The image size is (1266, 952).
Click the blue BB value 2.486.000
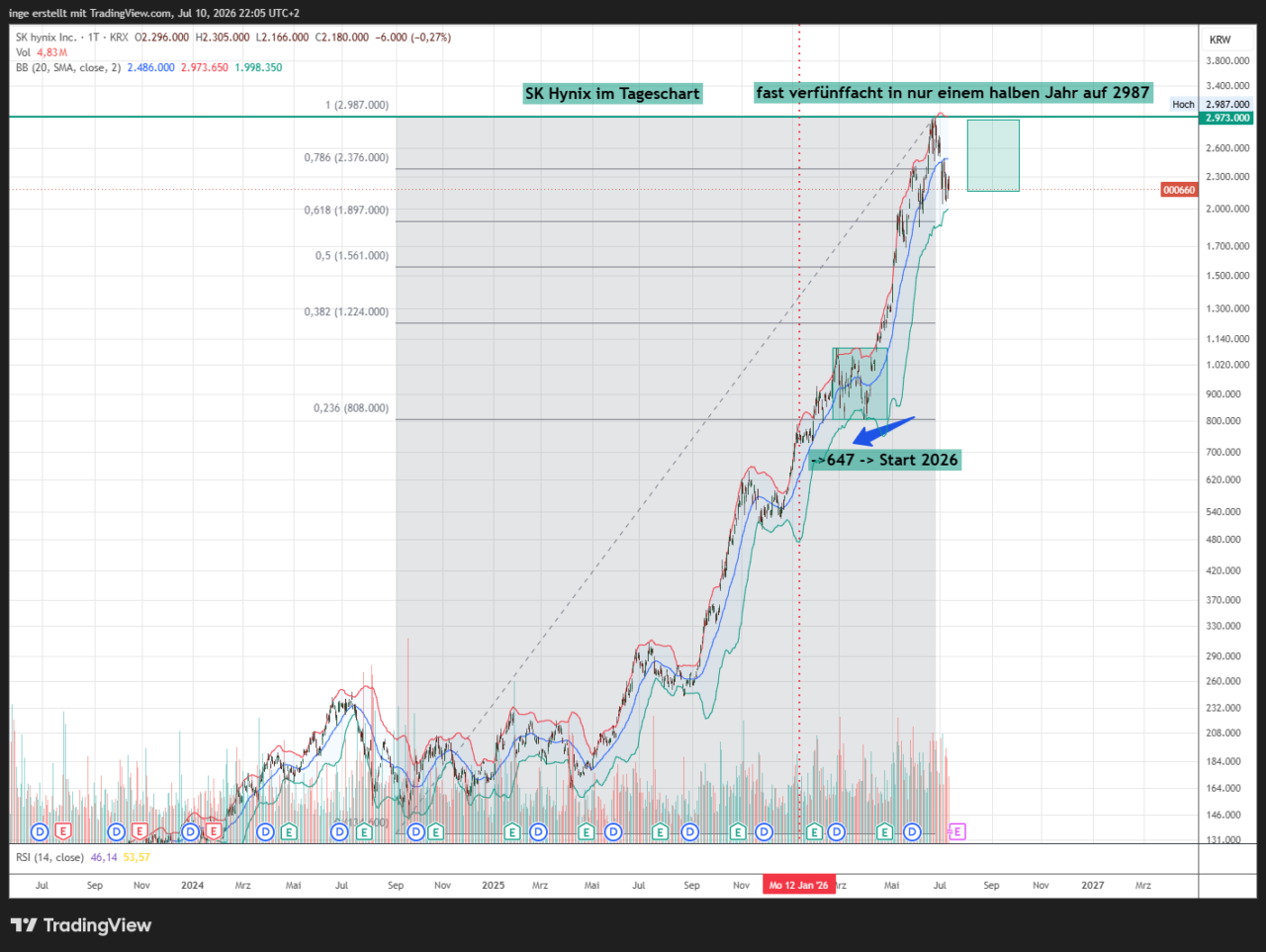click(150, 67)
